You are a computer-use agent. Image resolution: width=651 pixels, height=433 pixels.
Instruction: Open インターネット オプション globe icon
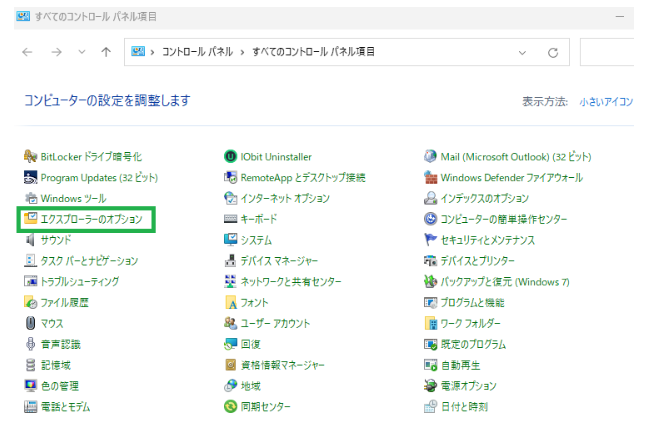(230, 198)
